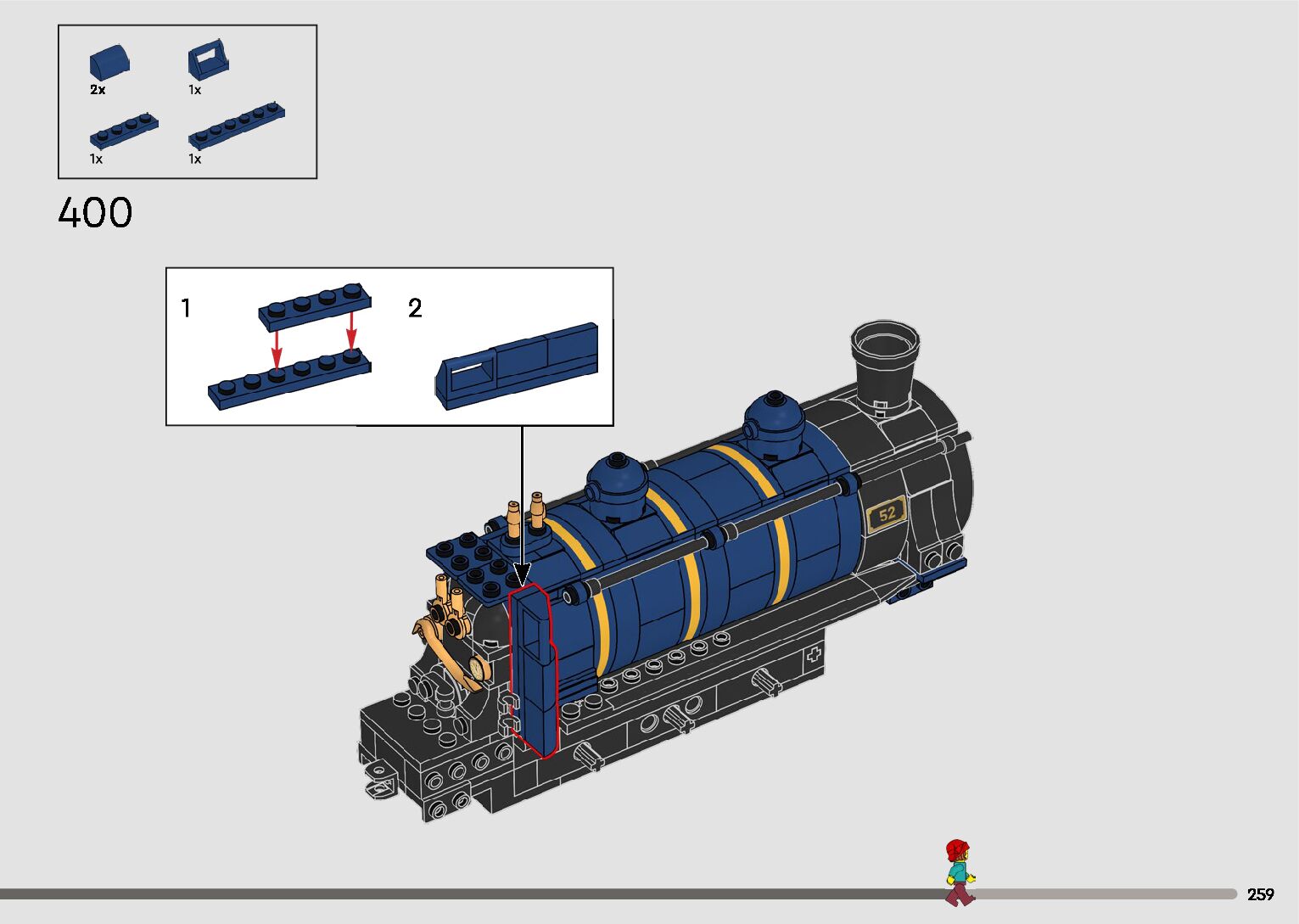
Task: Click the black placement arrow head
Action: [x=522, y=574]
